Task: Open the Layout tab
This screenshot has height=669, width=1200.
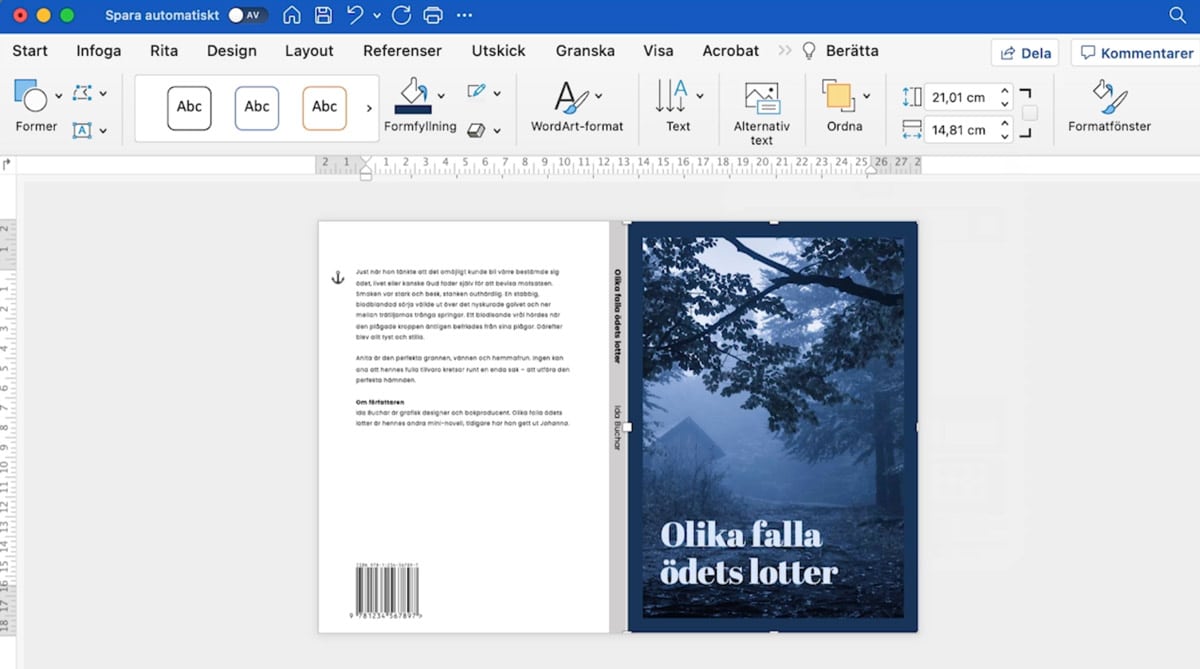Action: [309, 50]
